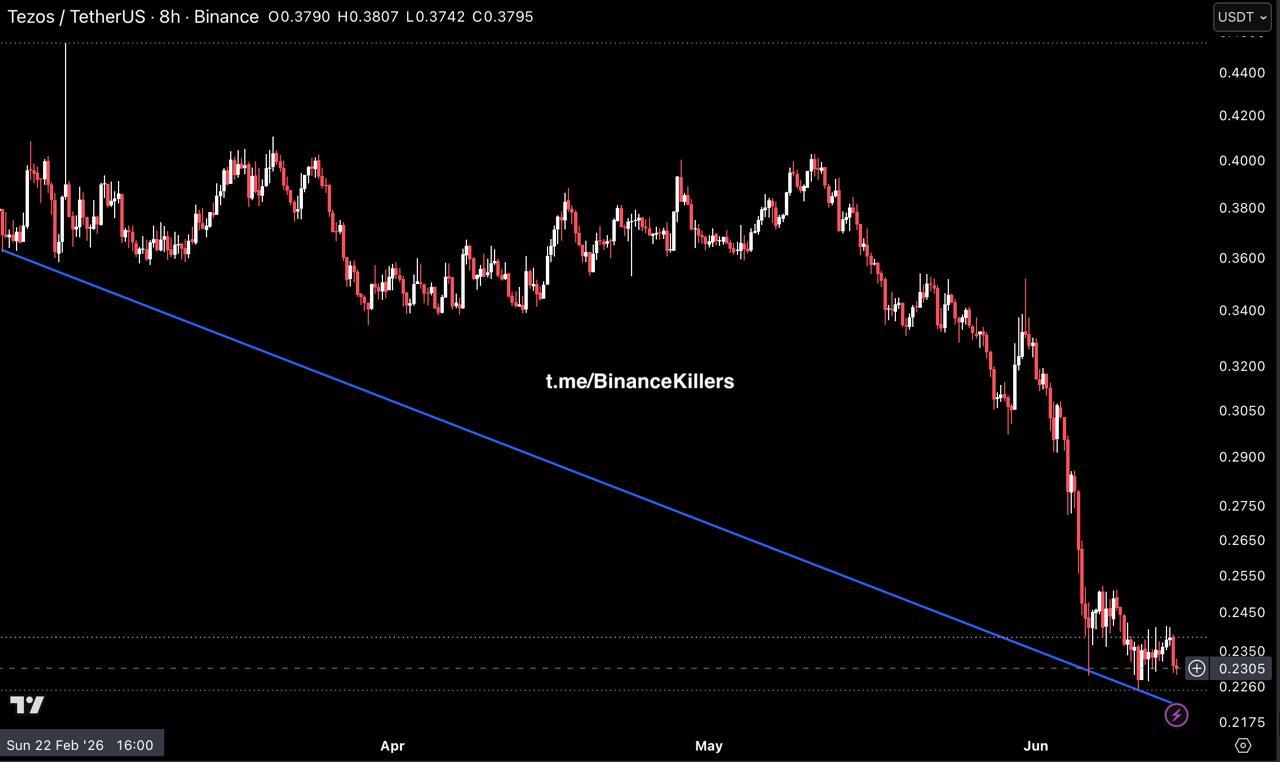Click the May label on time axis

pyautogui.click(x=708, y=745)
